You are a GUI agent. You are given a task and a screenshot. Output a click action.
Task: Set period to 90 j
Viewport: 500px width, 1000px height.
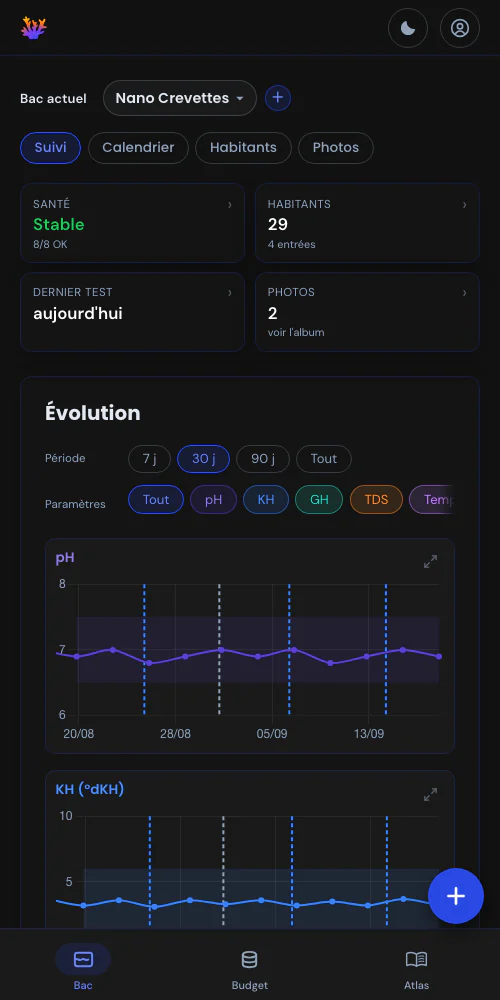point(263,459)
